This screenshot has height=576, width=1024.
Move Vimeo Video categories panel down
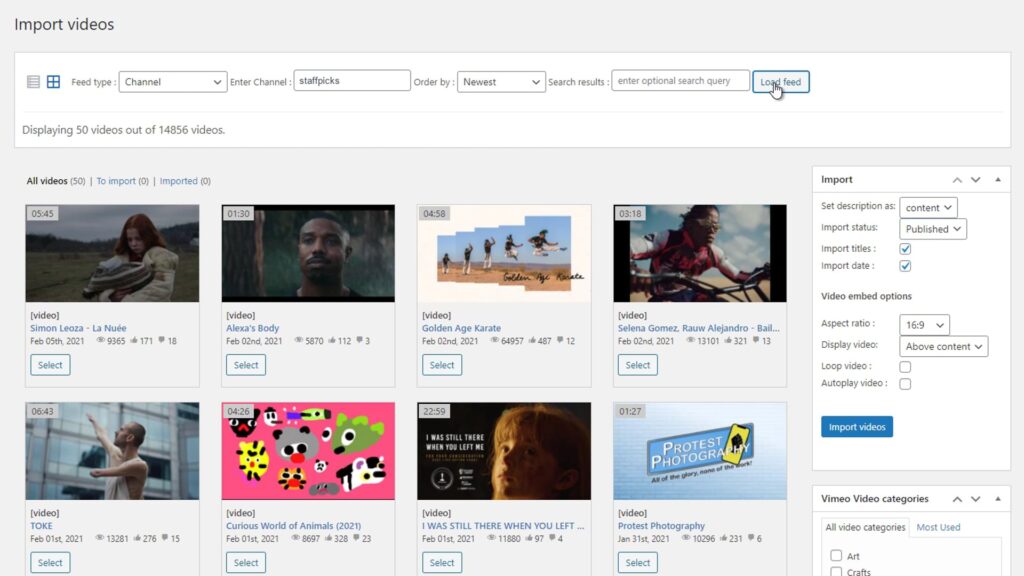(x=976, y=498)
